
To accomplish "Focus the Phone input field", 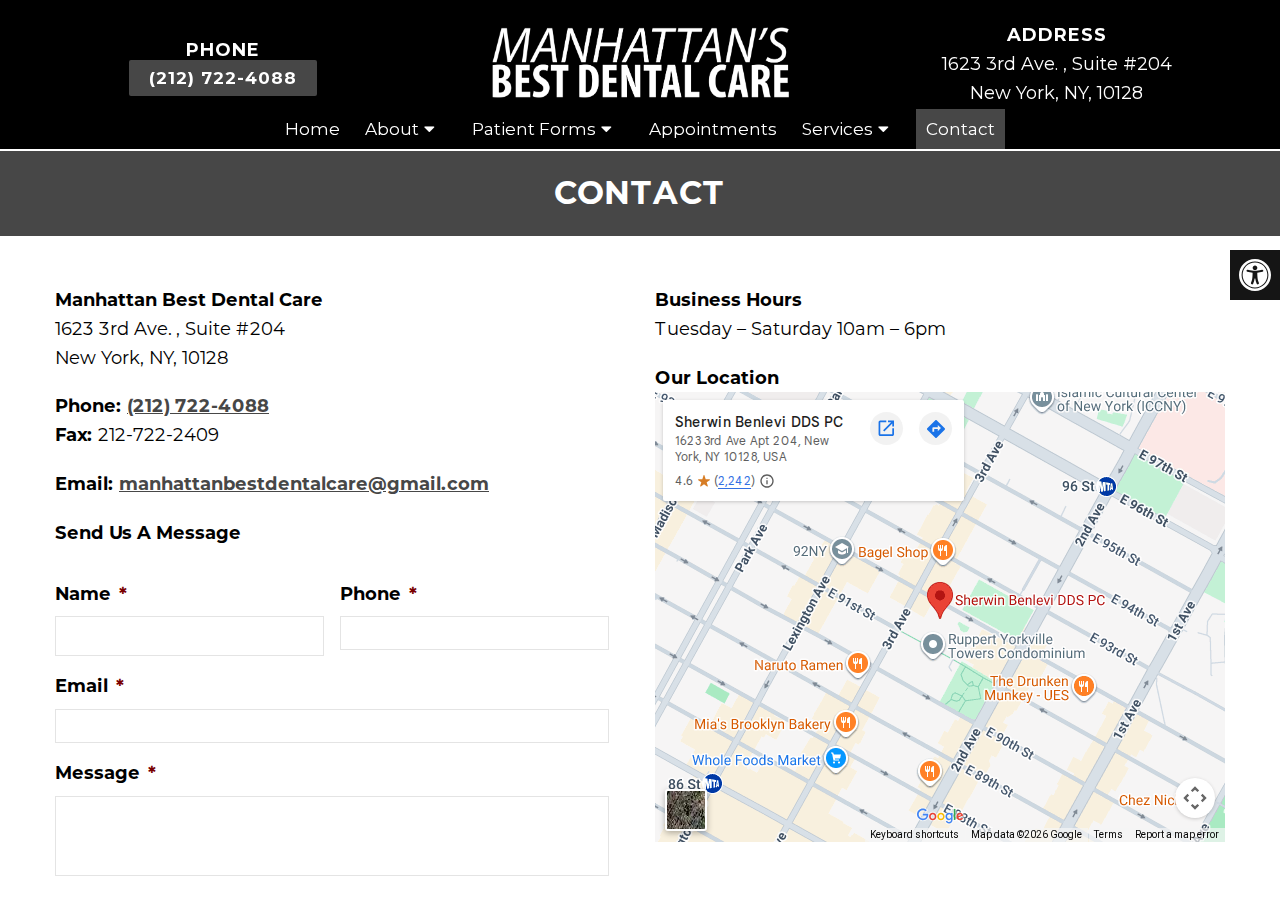I will [474, 633].
